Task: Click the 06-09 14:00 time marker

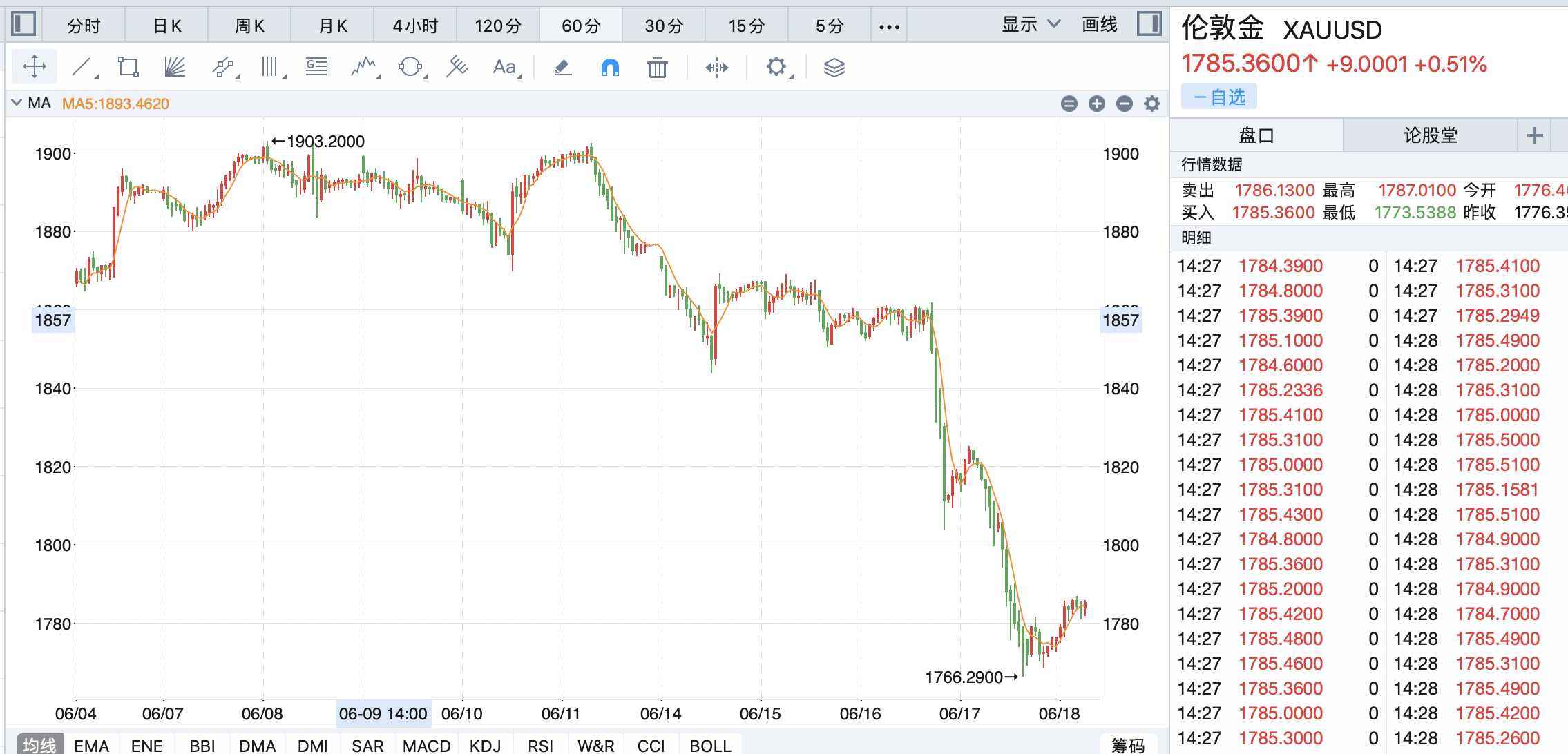Action: 383,713
